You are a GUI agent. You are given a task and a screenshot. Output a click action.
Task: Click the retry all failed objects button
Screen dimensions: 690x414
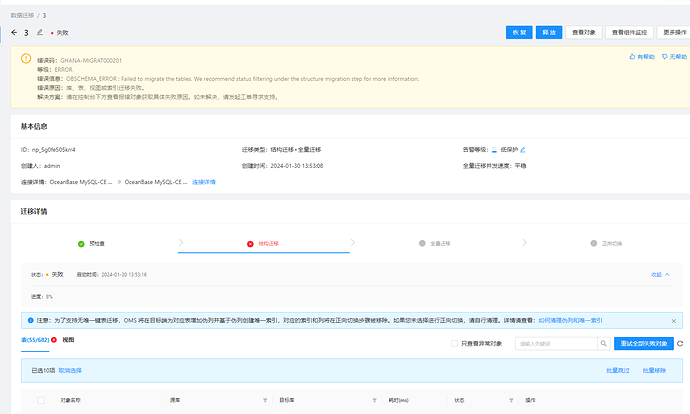(644, 343)
